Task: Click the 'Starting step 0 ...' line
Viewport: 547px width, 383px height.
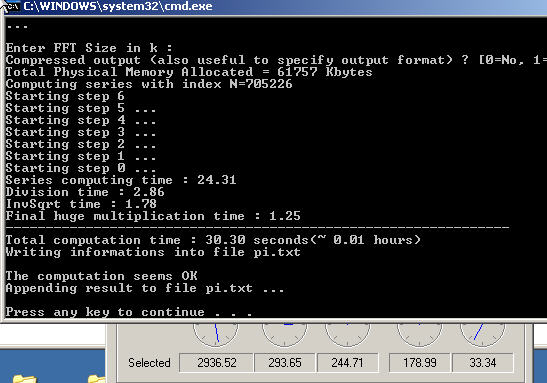Action: pyautogui.click(x=81, y=168)
